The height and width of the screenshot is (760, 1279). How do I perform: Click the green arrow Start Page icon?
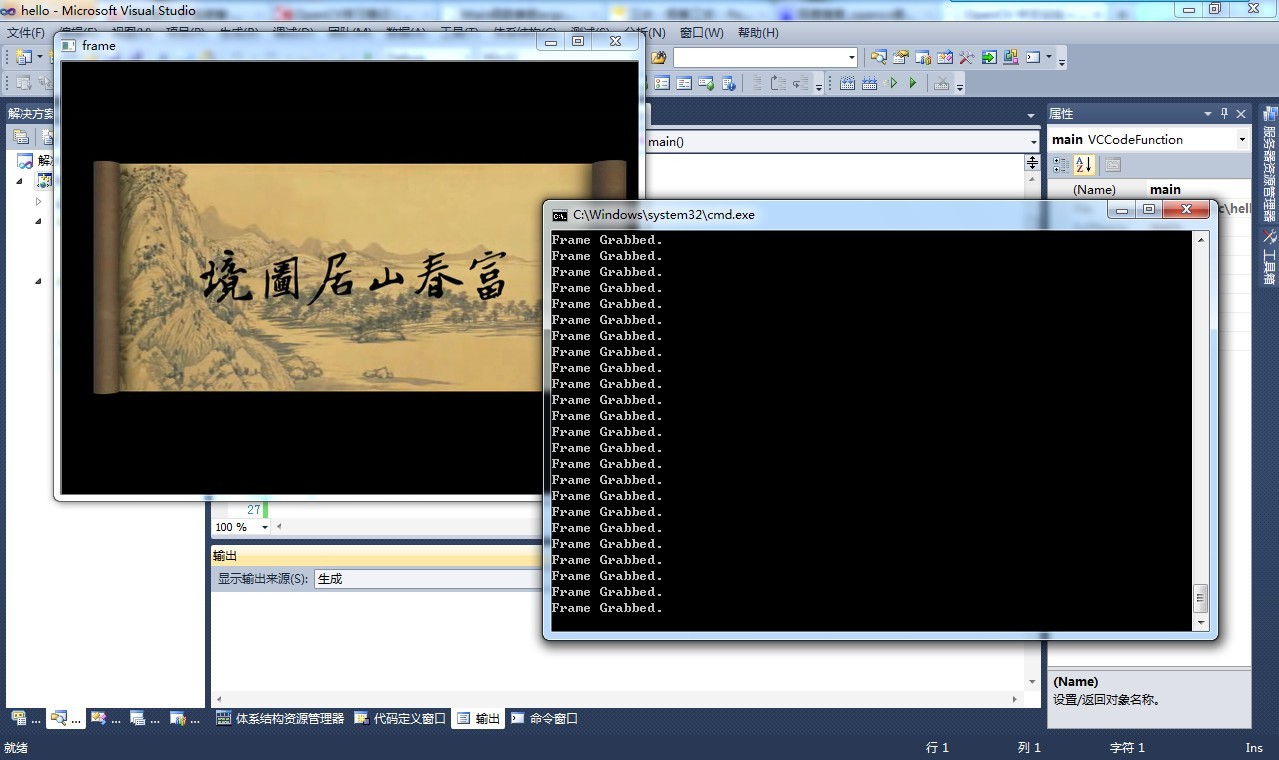pos(989,57)
